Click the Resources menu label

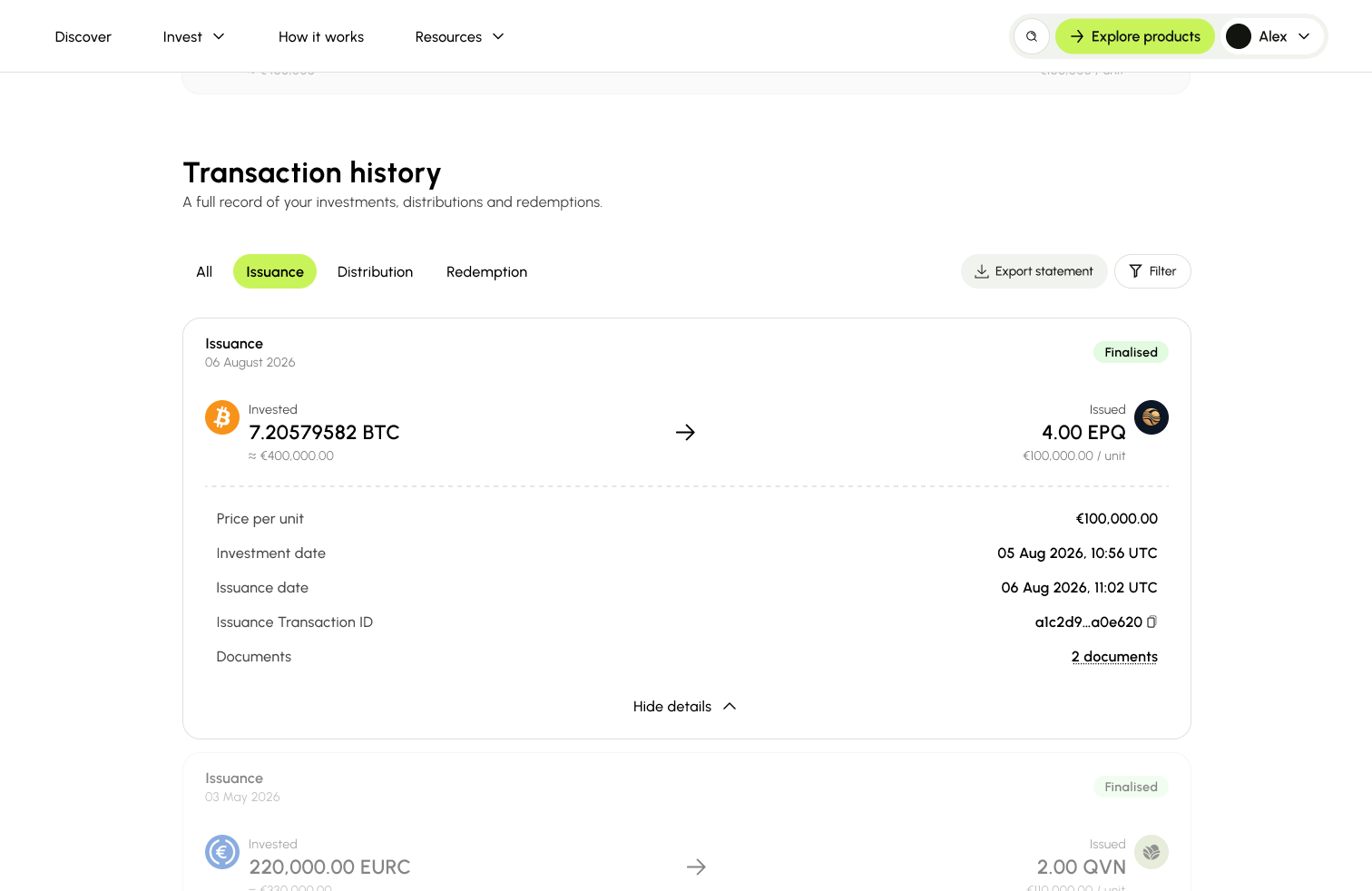(448, 36)
